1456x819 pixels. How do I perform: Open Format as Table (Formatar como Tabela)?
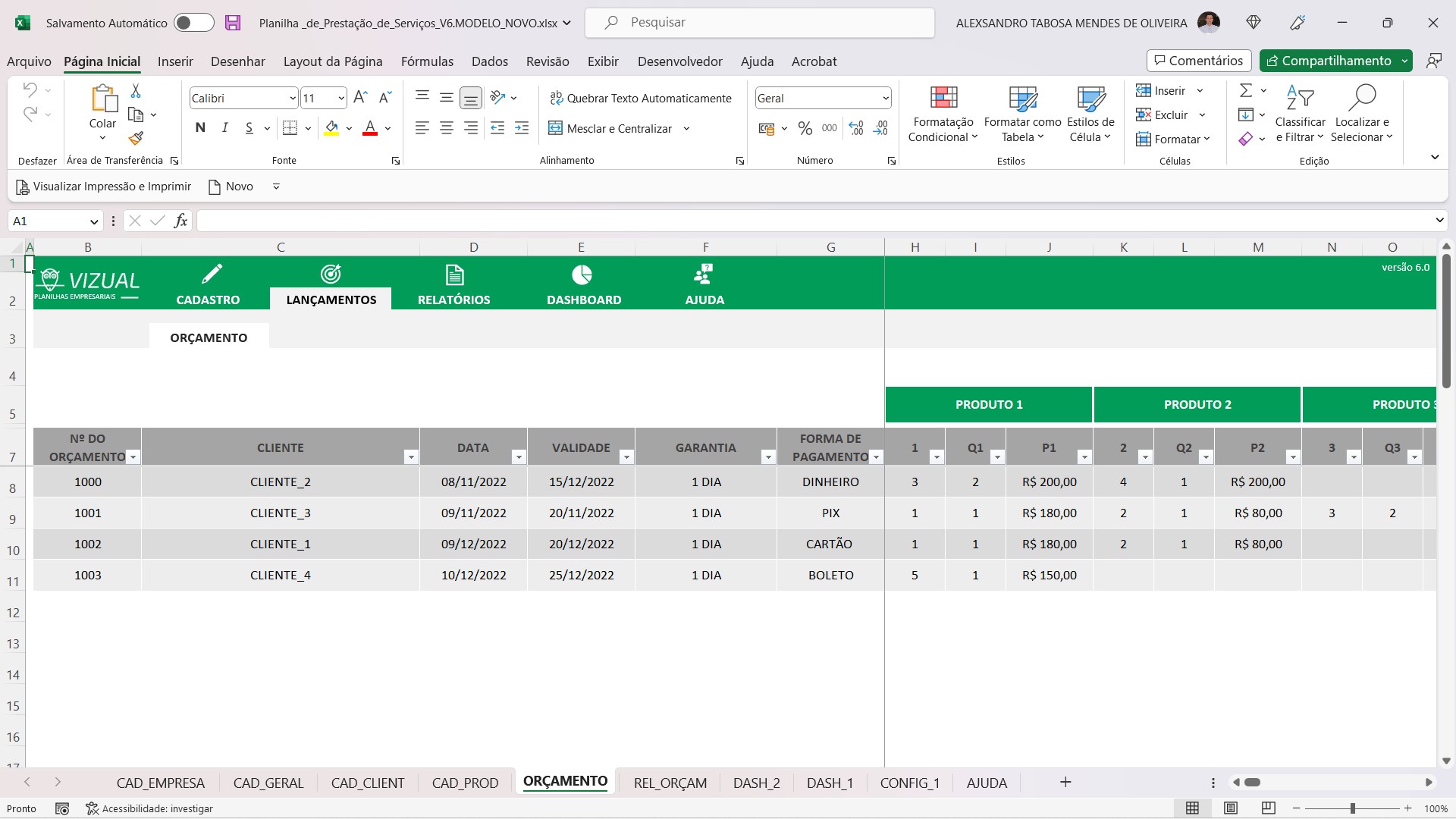click(1022, 114)
